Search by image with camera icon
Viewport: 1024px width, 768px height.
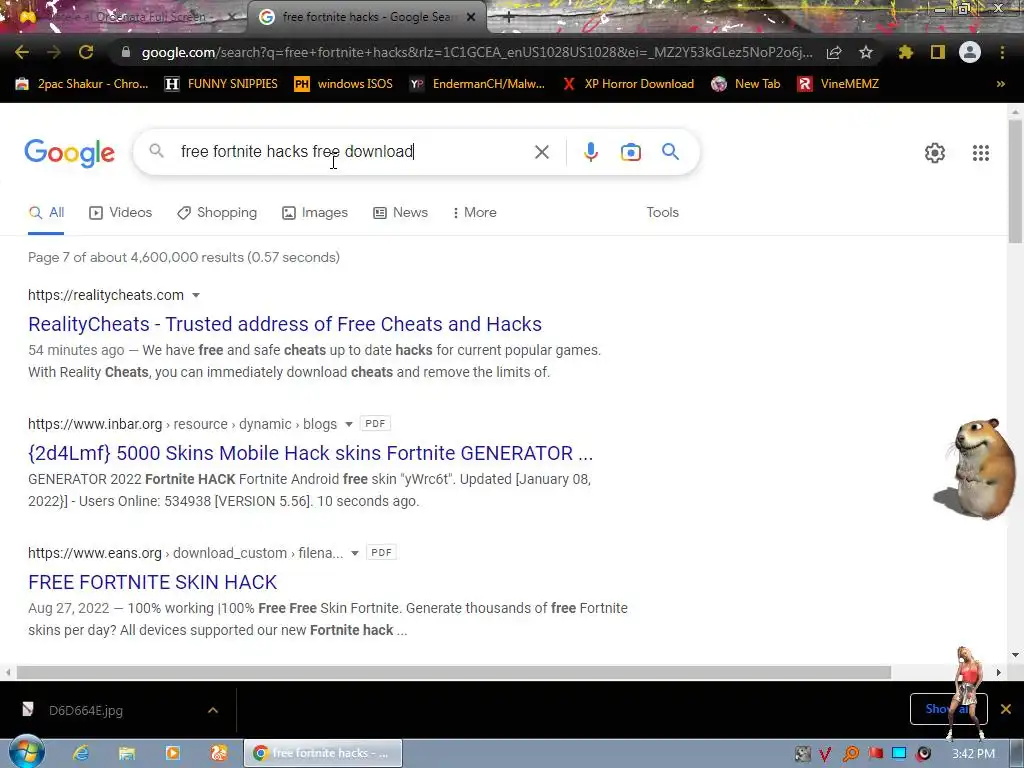[631, 152]
